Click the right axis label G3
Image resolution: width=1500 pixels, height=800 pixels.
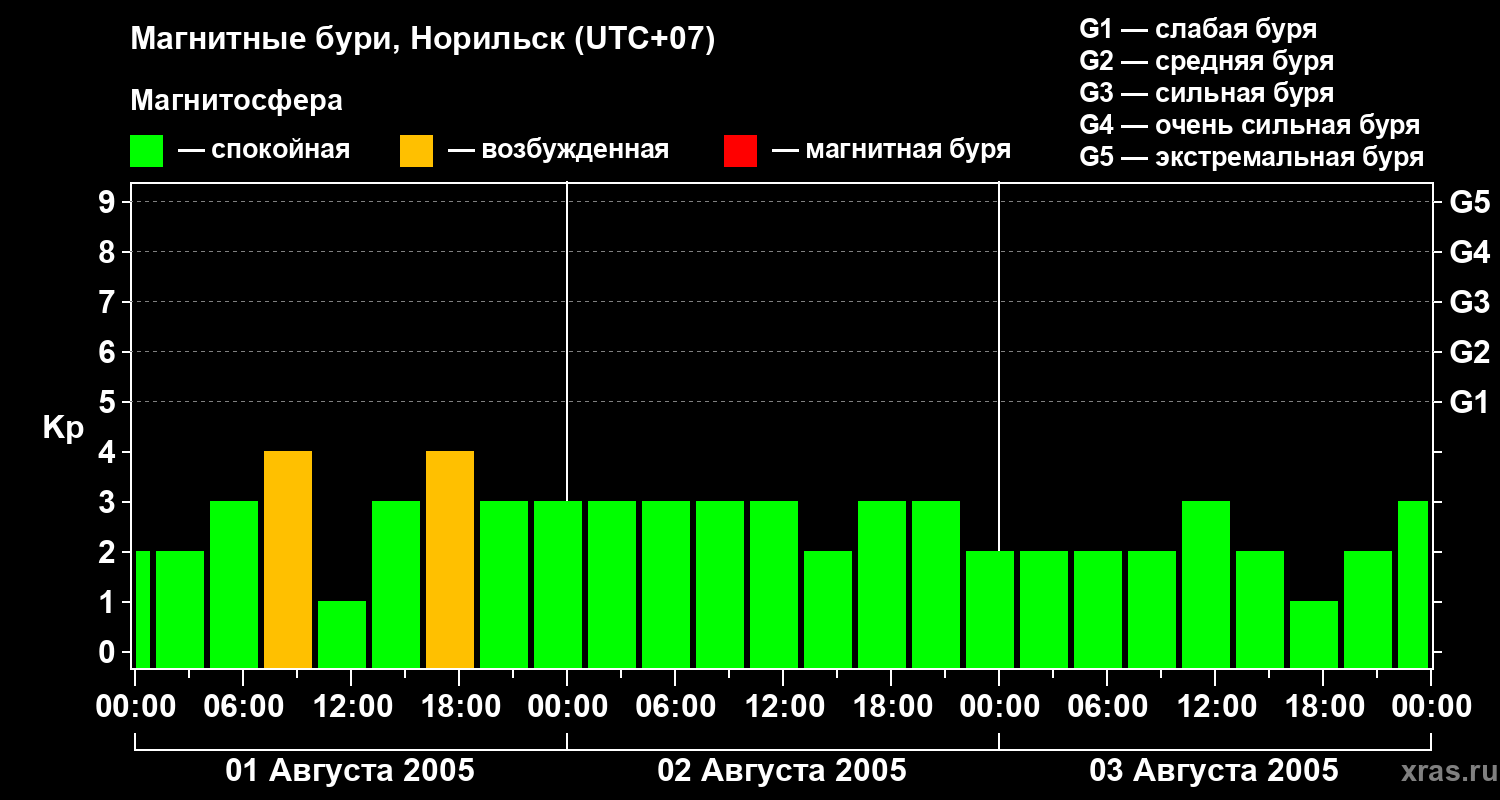click(1469, 302)
